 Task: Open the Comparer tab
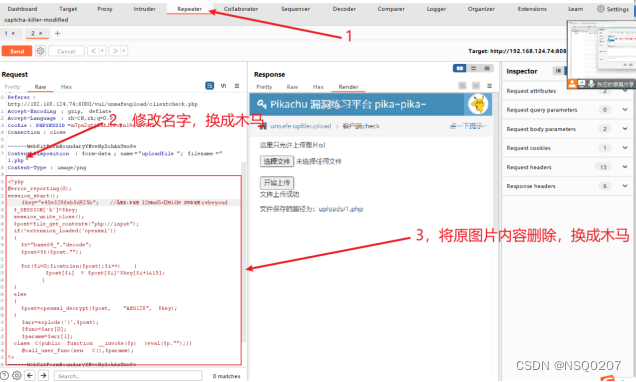coord(391,9)
